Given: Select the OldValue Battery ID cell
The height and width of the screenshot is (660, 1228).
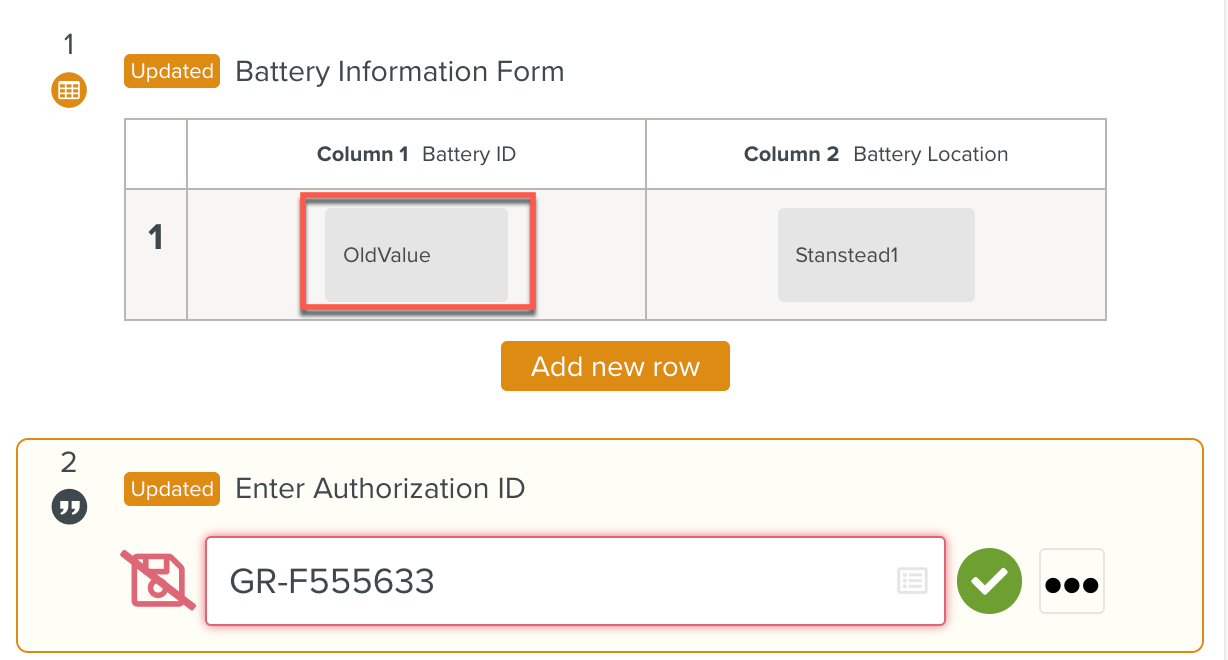Looking at the screenshot, I should [416, 255].
